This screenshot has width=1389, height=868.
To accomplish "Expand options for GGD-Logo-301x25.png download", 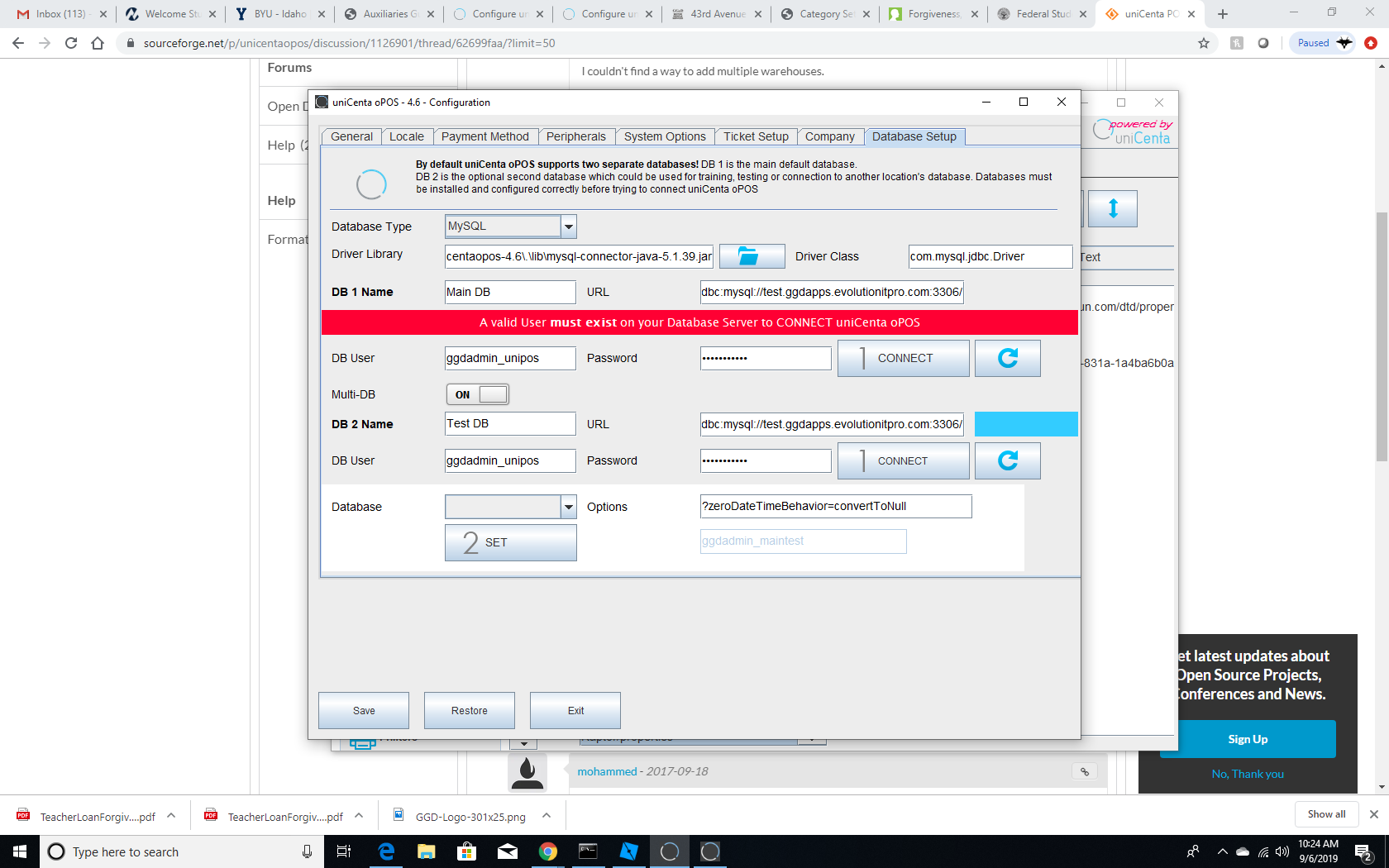I will pos(547,816).
